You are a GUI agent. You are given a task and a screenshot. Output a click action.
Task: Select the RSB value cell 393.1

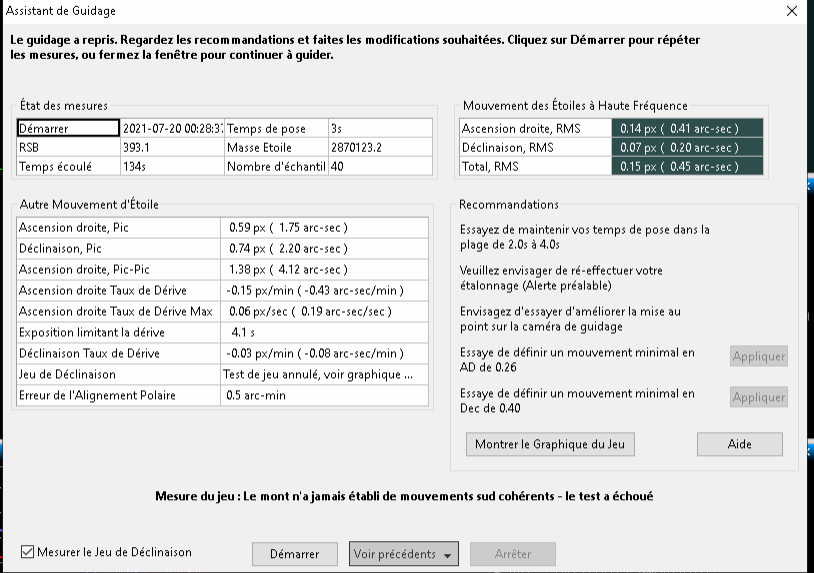171,147
